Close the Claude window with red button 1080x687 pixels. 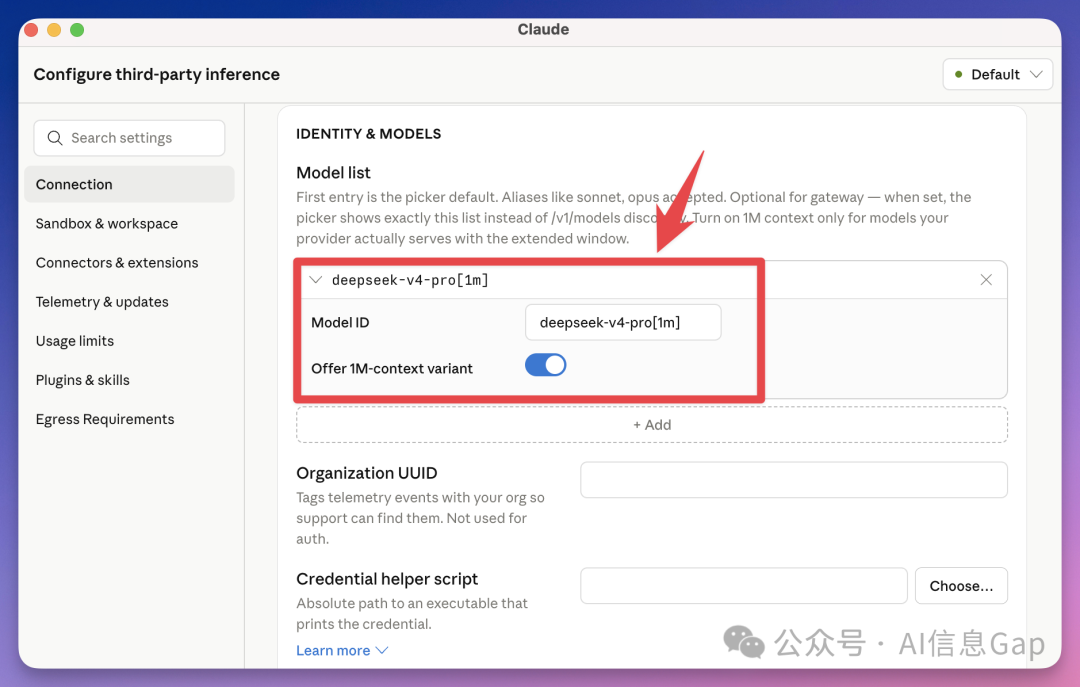click(x=31, y=30)
